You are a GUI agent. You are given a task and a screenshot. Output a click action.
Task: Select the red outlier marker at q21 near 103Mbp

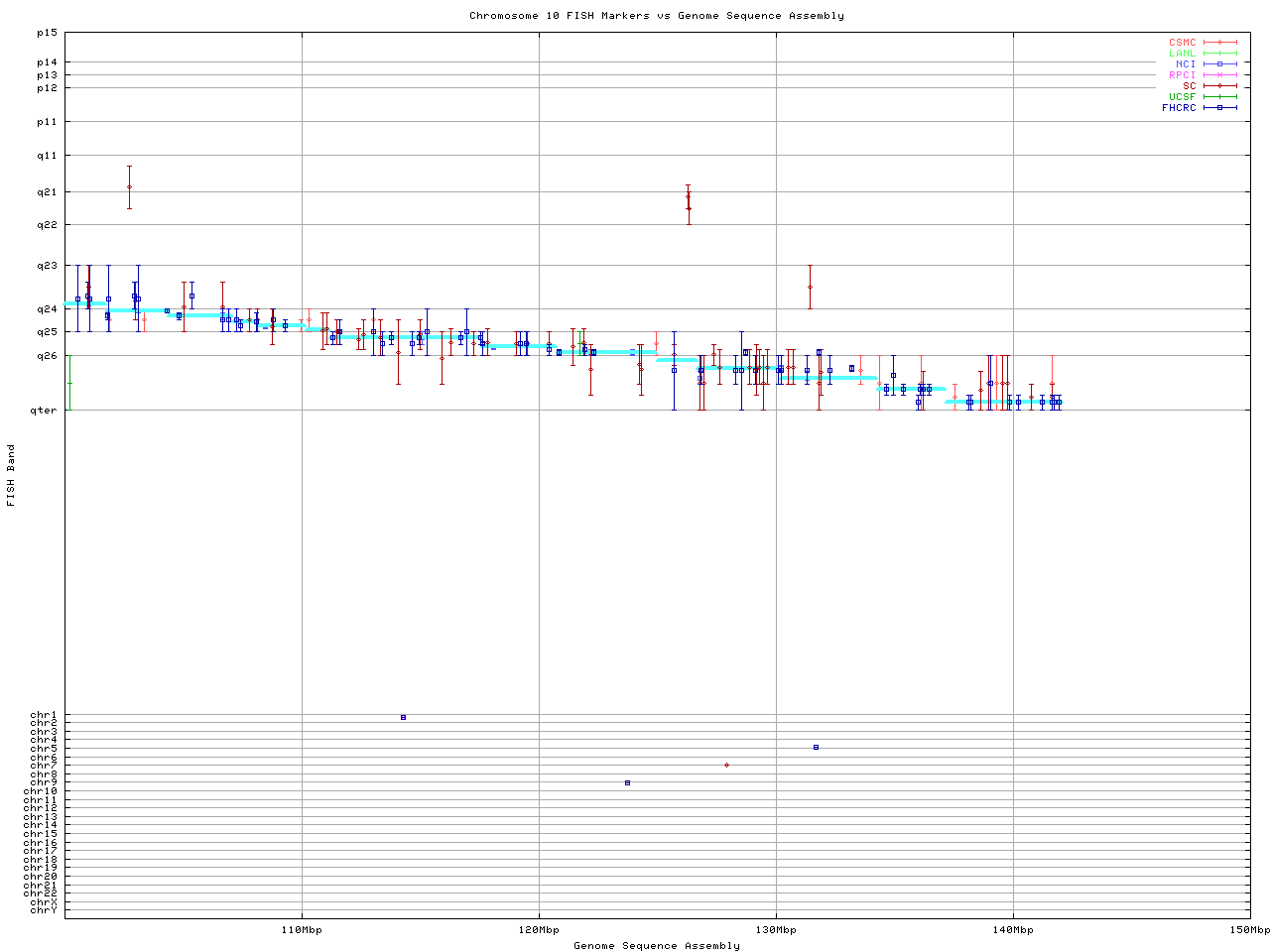click(129, 186)
